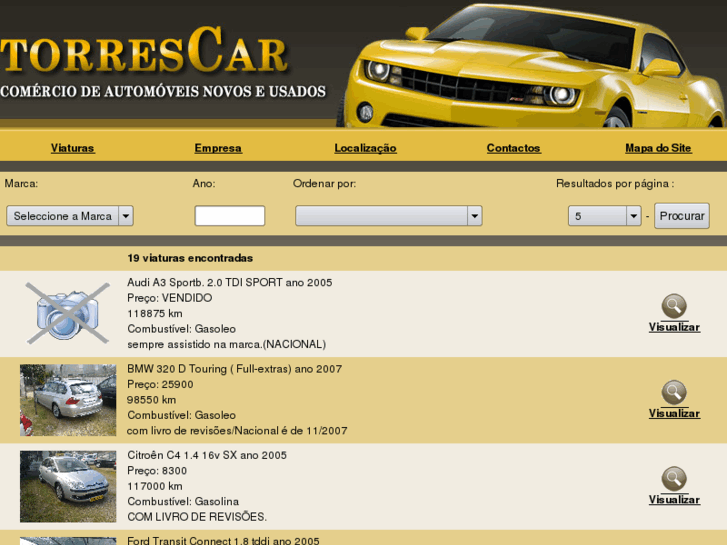Click the '98550 km' mileage text
Viewport: 727px width, 545px height.
(152, 400)
